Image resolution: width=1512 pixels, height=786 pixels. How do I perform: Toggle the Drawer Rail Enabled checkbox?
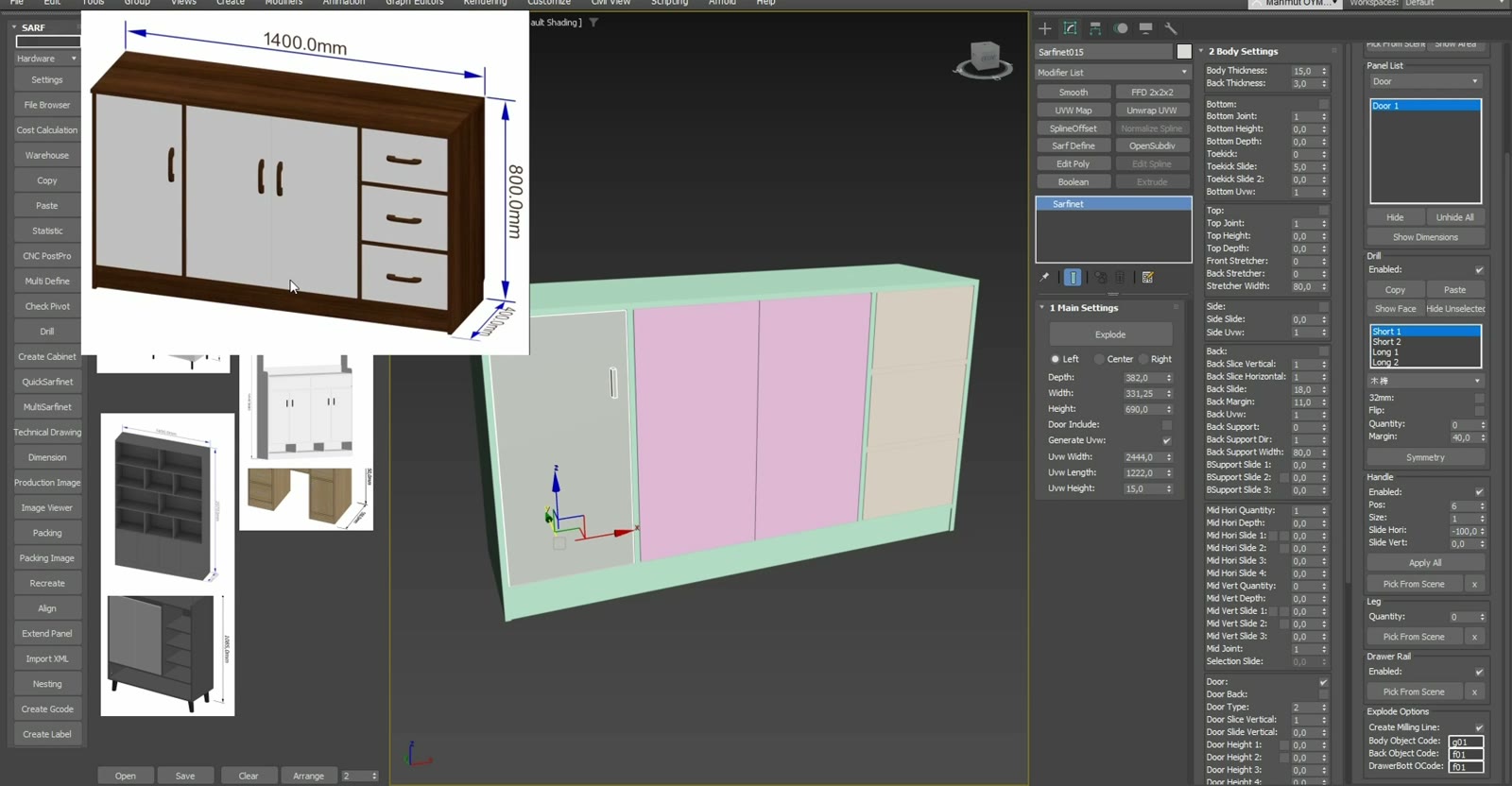[1479, 672]
